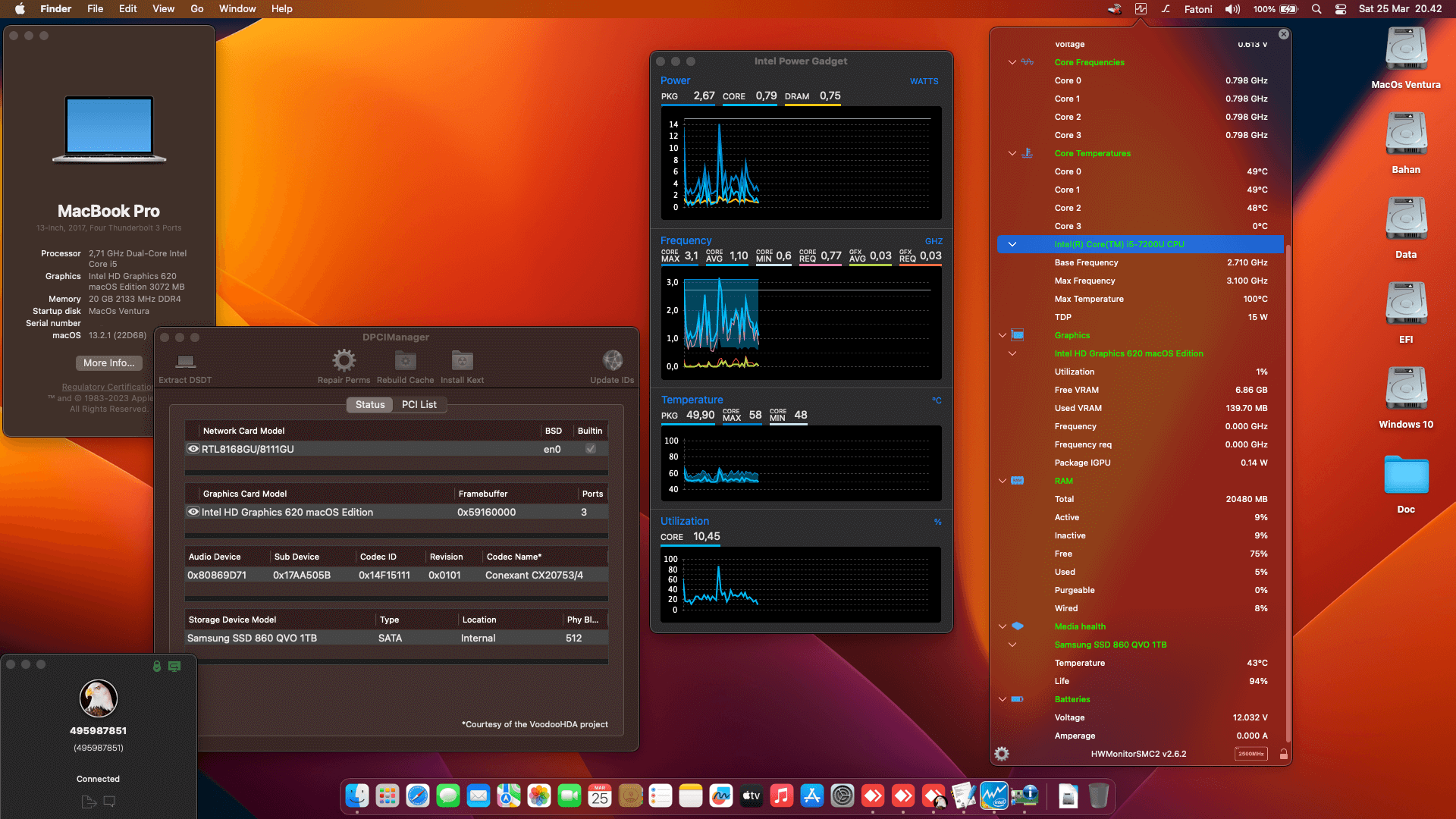Click Extract DSDT in DPCIManager toolbar
This screenshot has width=1456, height=819.
pos(185,368)
